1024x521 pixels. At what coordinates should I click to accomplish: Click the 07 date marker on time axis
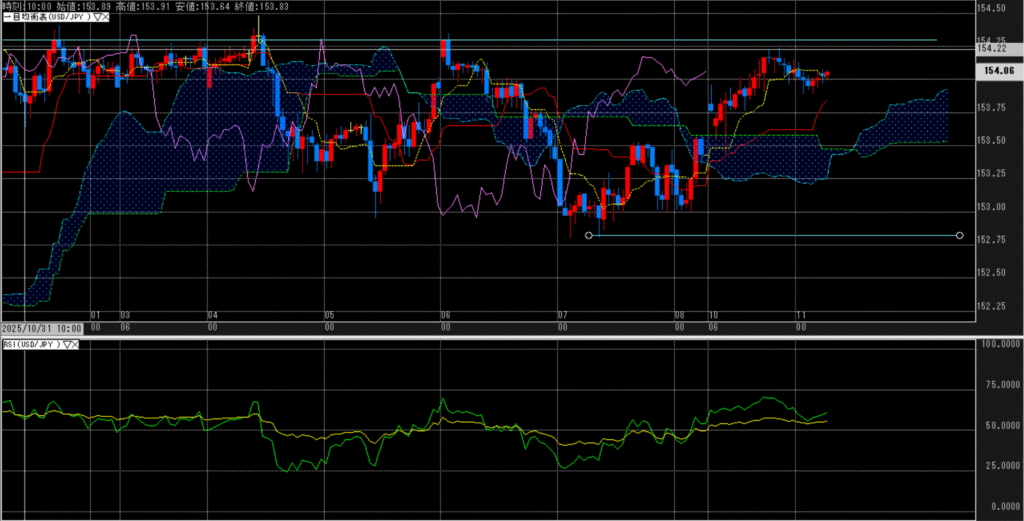(562, 314)
